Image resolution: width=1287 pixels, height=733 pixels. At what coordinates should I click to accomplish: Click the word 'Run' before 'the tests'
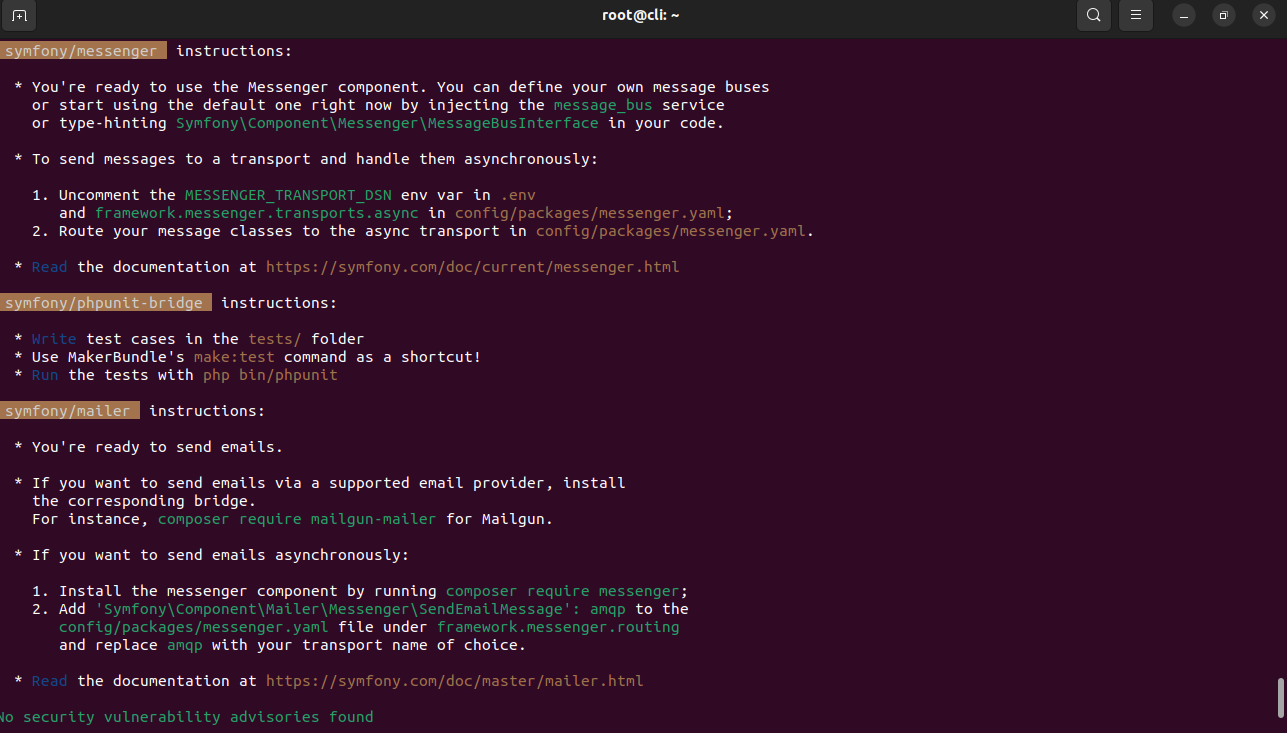(45, 375)
